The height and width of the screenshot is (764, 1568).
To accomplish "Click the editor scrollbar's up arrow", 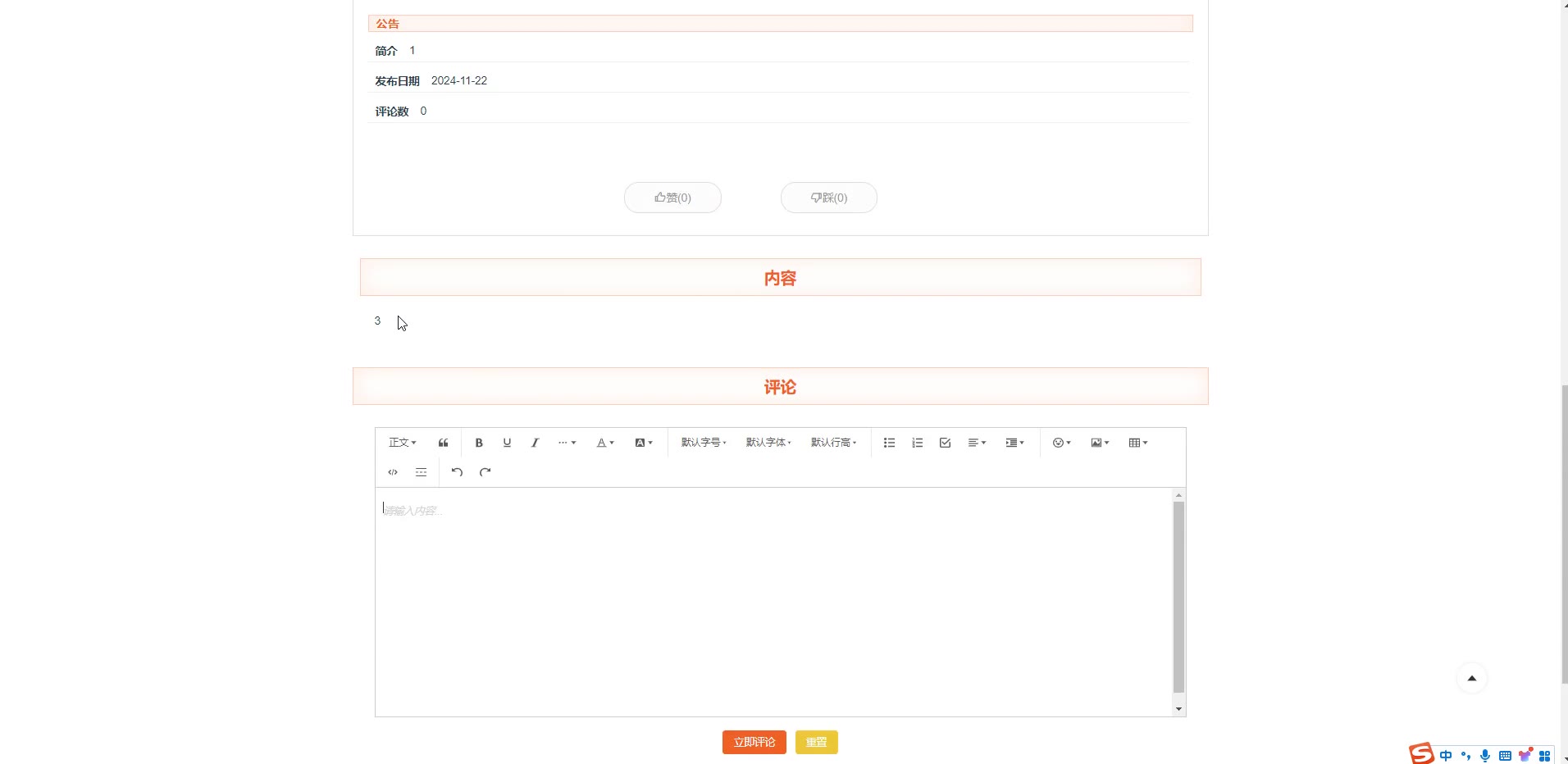I will pyautogui.click(x=1178, y=495).
